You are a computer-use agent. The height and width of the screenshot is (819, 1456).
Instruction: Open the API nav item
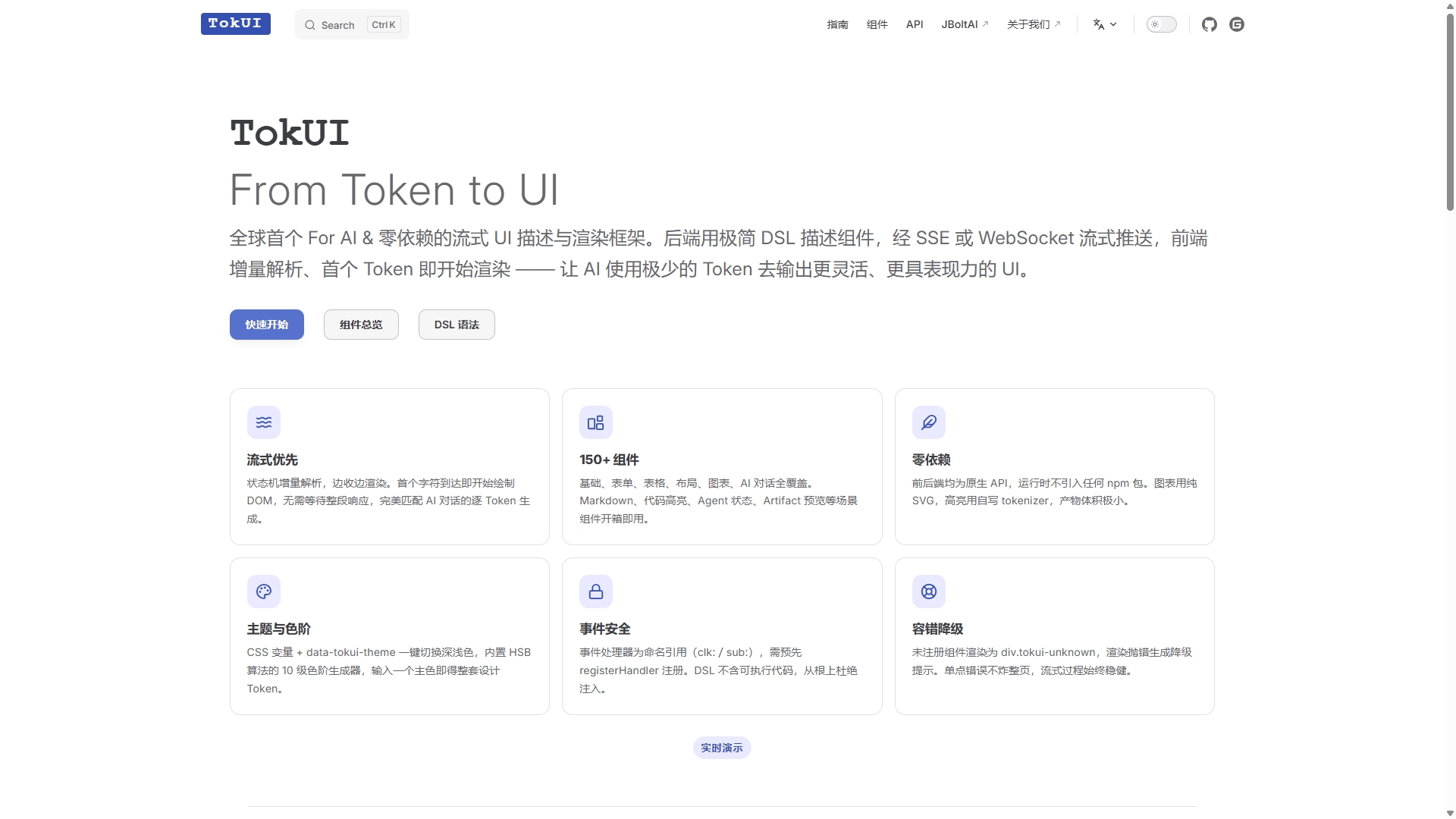915,24
